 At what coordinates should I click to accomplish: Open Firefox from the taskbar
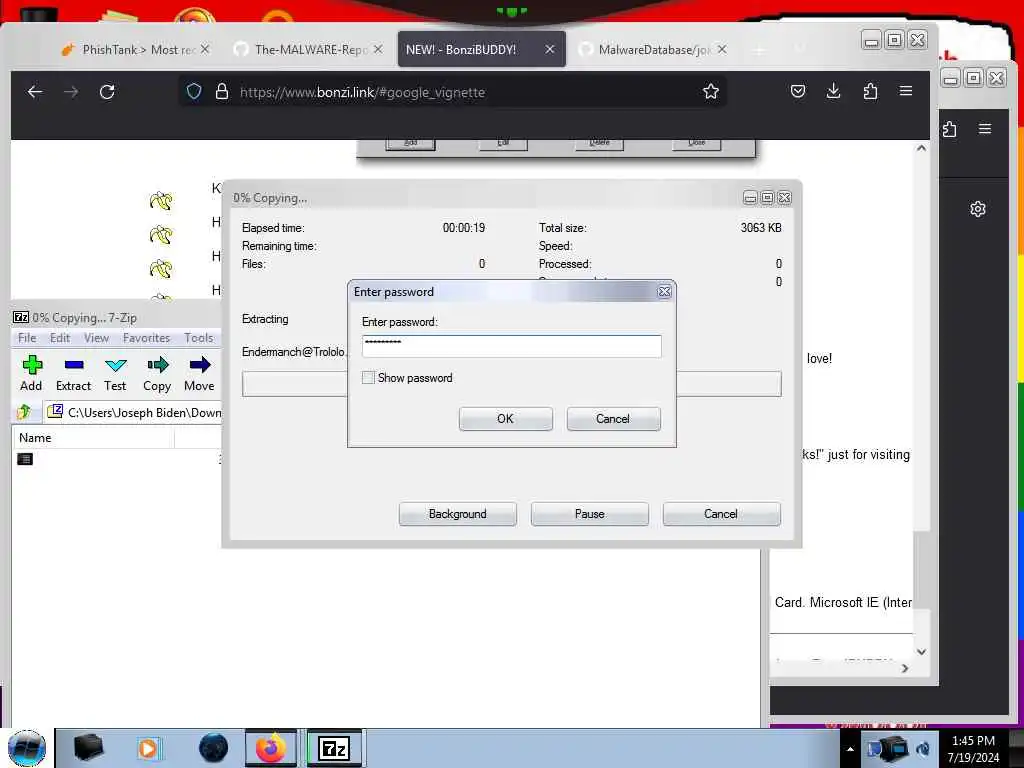pos(271,748)
